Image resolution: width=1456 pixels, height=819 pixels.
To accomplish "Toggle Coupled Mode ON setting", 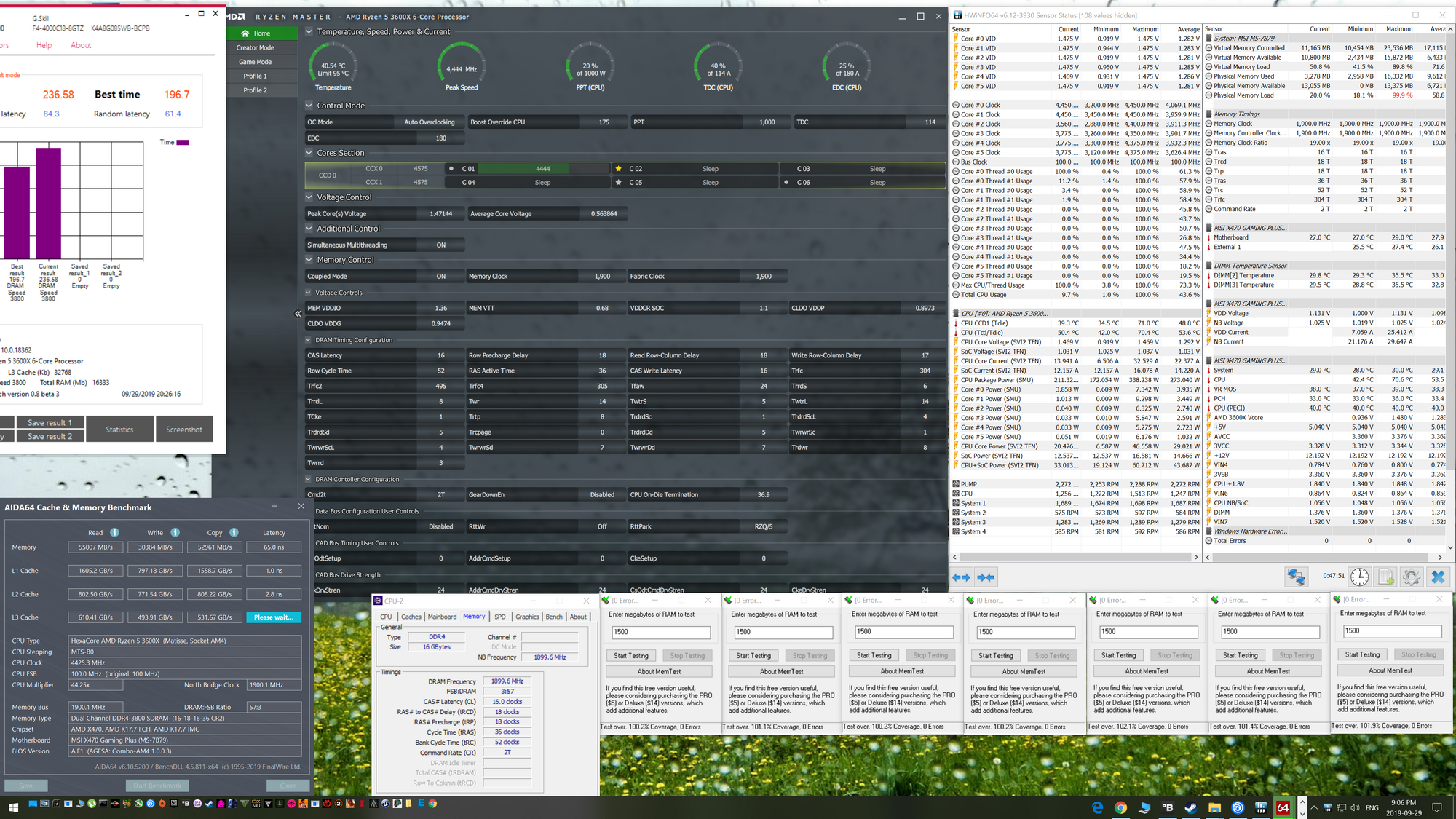I will click(x=441, y=277).
